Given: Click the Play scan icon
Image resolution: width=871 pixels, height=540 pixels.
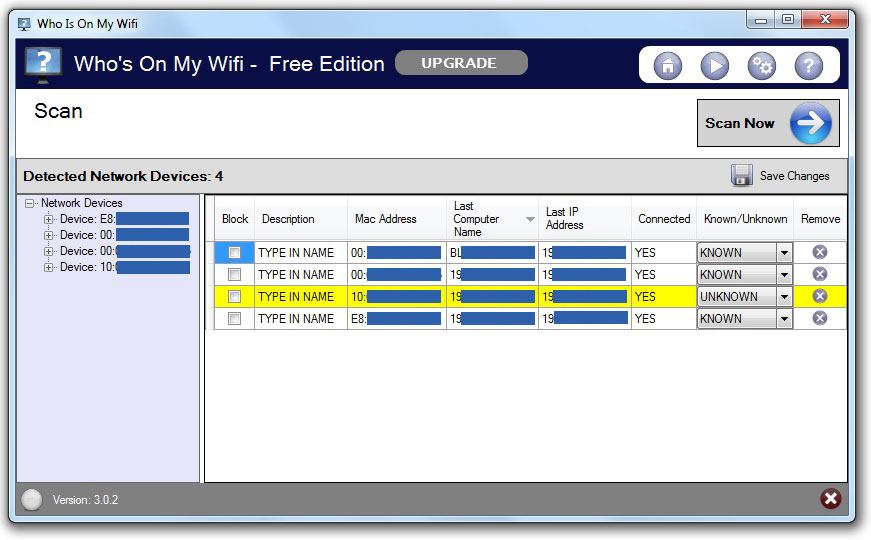Looking at the screenshot, I should pos(715,66).
